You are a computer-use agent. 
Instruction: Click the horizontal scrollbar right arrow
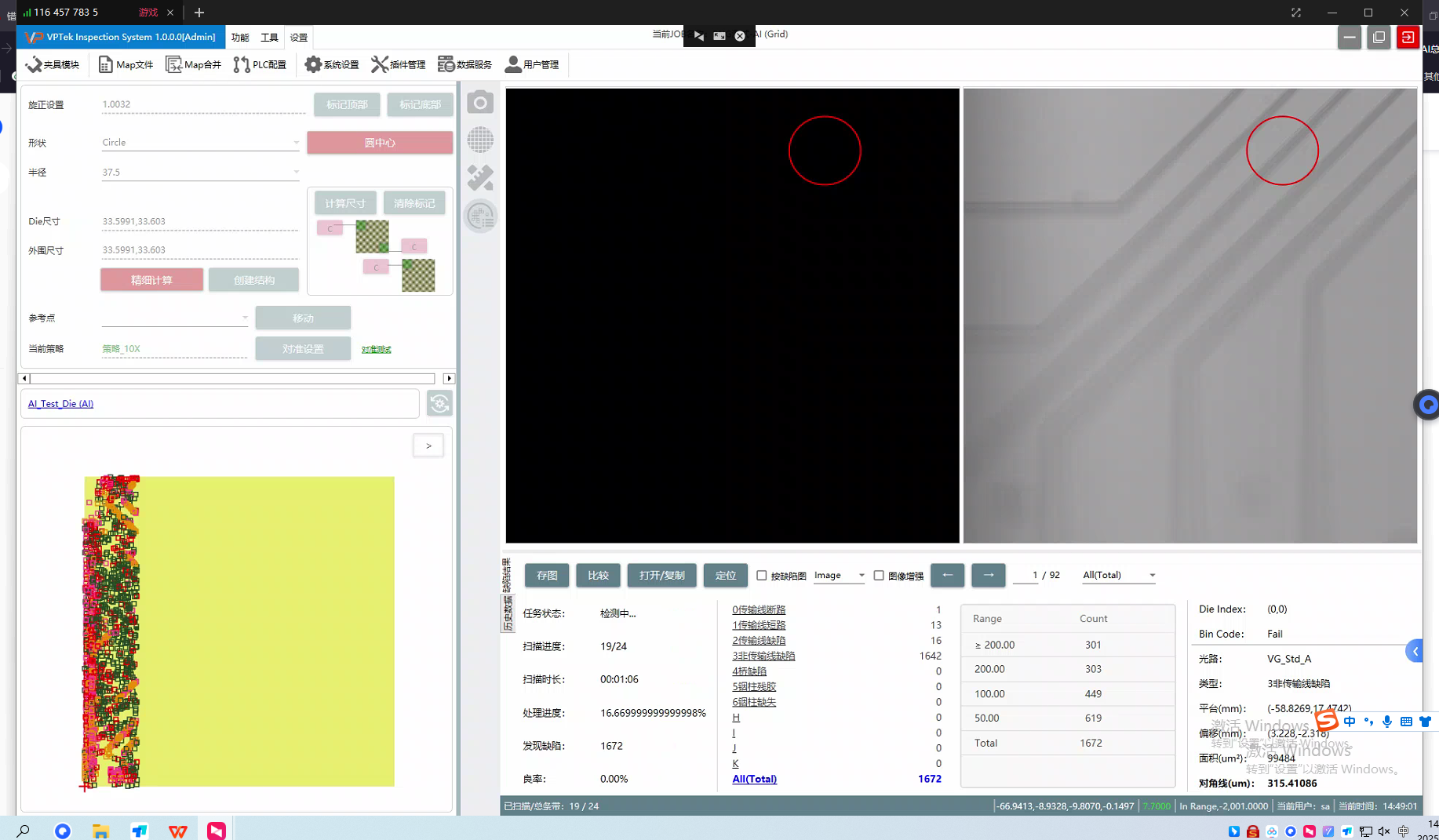pos(449,379)
